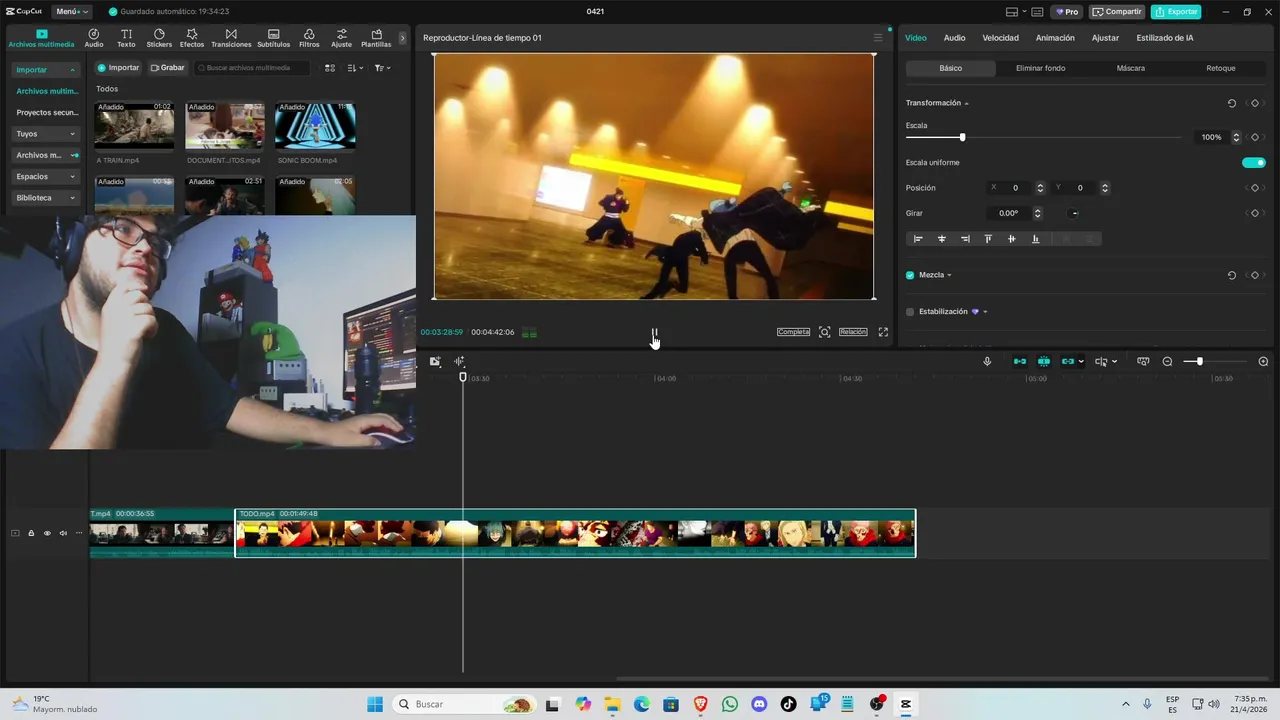The image size is (1280, 720).
Task: Add a keyframe for Escala
Action: (1255, 137)
